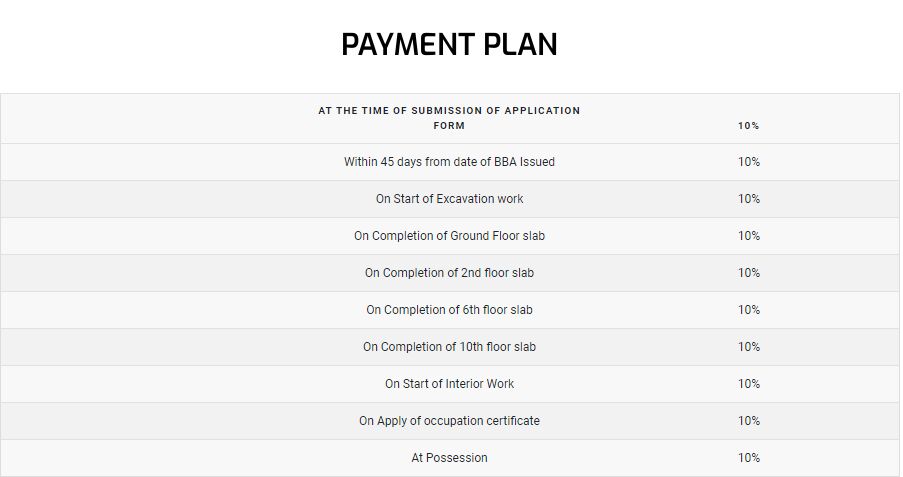
Task: Click the percentage beside Interior Work
Action: point(749,384)
